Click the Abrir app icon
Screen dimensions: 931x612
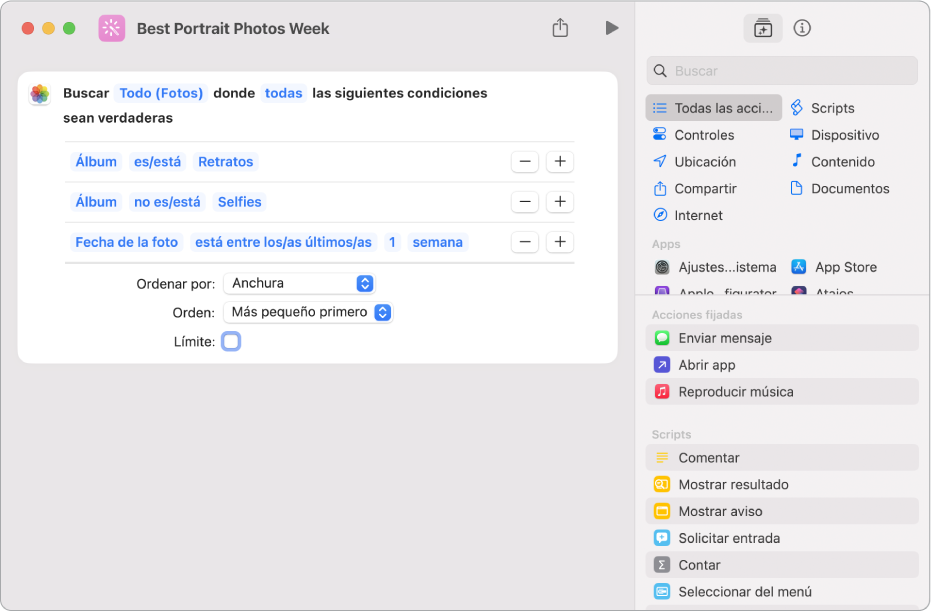tap(662, 365)
